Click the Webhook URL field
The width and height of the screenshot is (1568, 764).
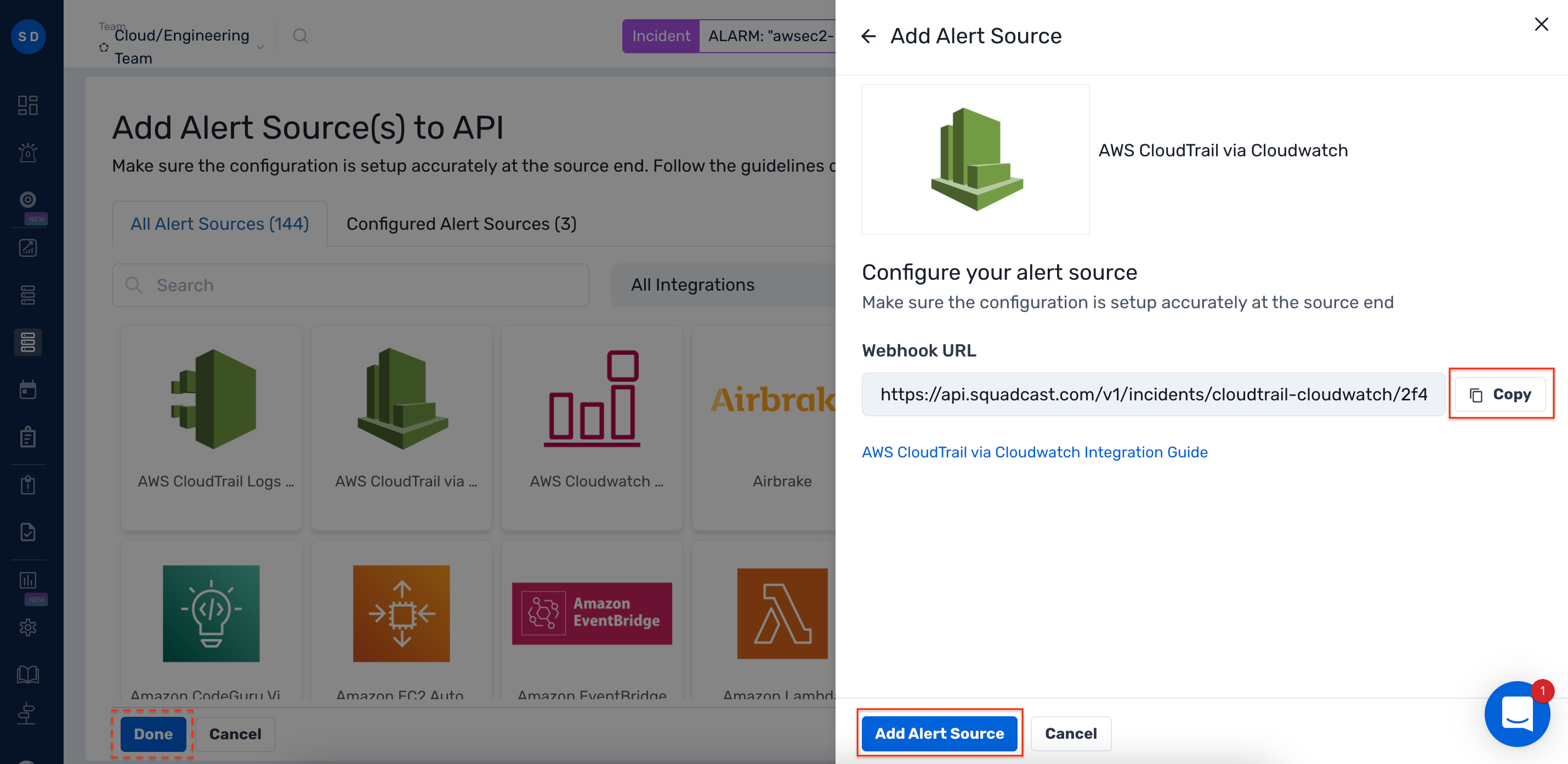pos(1153,394)
